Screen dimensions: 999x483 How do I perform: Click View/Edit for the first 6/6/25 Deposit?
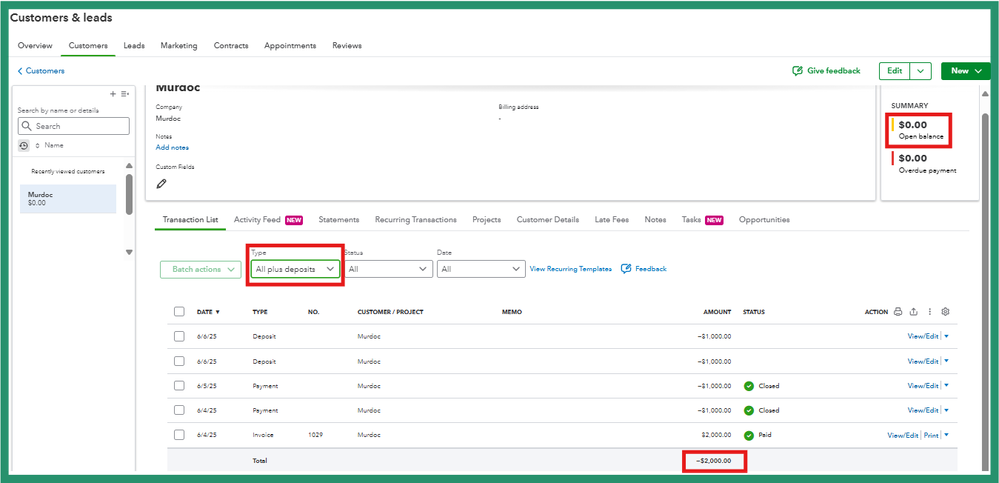[923, 336]
